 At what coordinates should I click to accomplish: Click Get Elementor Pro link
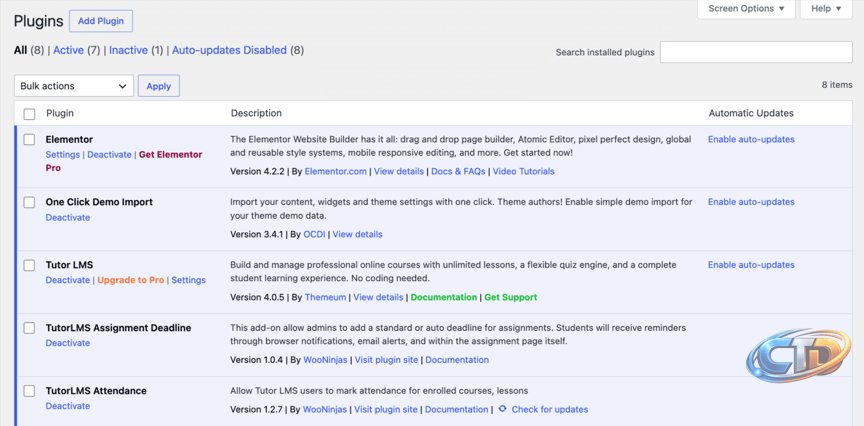[124, 161]
